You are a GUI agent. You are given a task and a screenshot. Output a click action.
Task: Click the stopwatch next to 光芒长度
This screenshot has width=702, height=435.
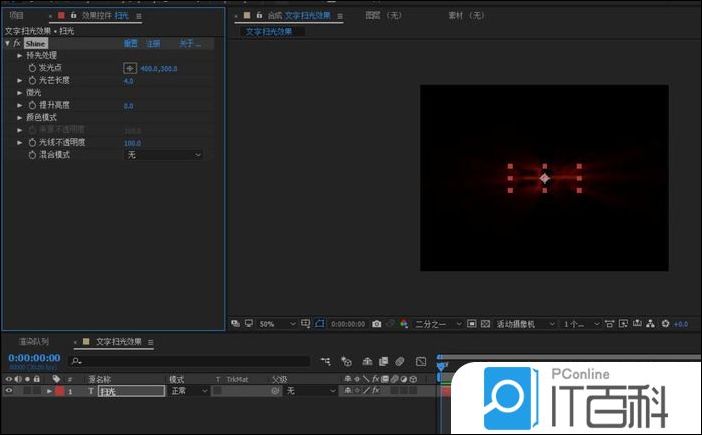click(31, 80)
